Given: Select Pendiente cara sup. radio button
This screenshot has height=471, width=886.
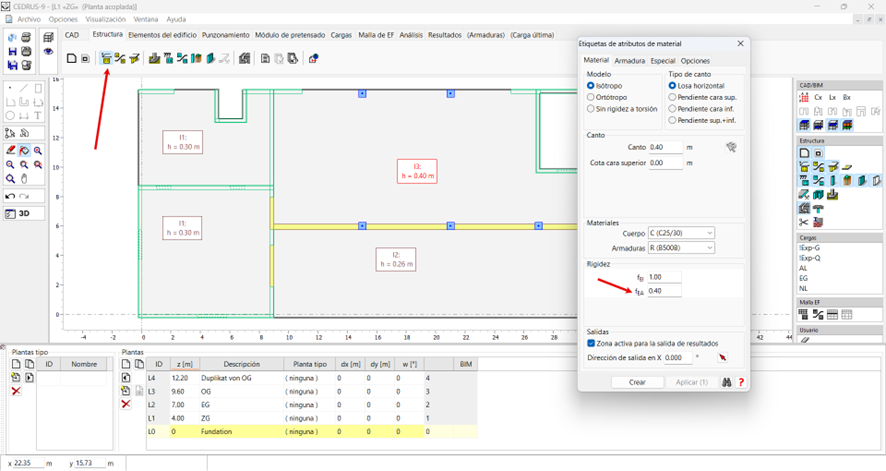Looking at the screenshot, I should [x=672, y=97].
